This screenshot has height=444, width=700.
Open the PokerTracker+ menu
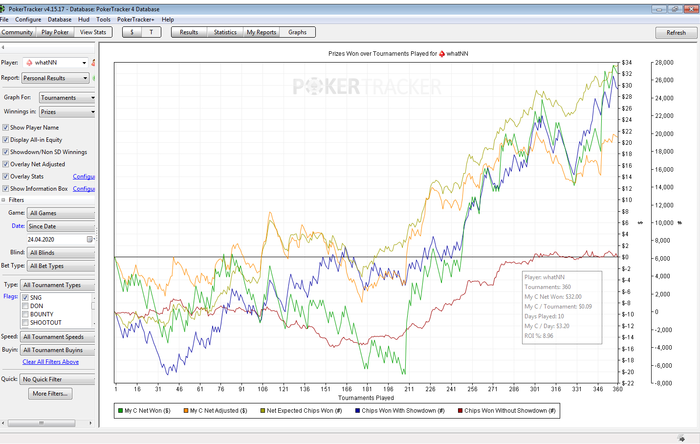(136, 20)
